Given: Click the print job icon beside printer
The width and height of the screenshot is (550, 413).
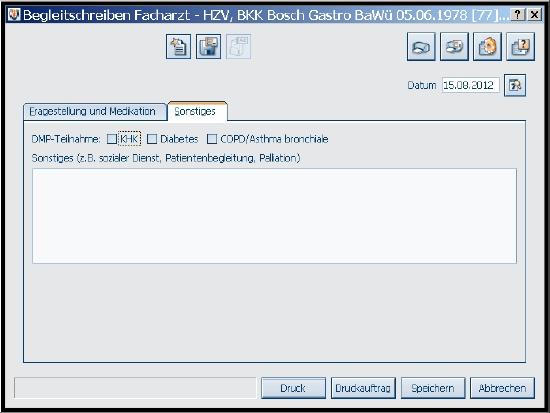Looking at the screenshot, I should pyautogui.click(x=454, y=47).
